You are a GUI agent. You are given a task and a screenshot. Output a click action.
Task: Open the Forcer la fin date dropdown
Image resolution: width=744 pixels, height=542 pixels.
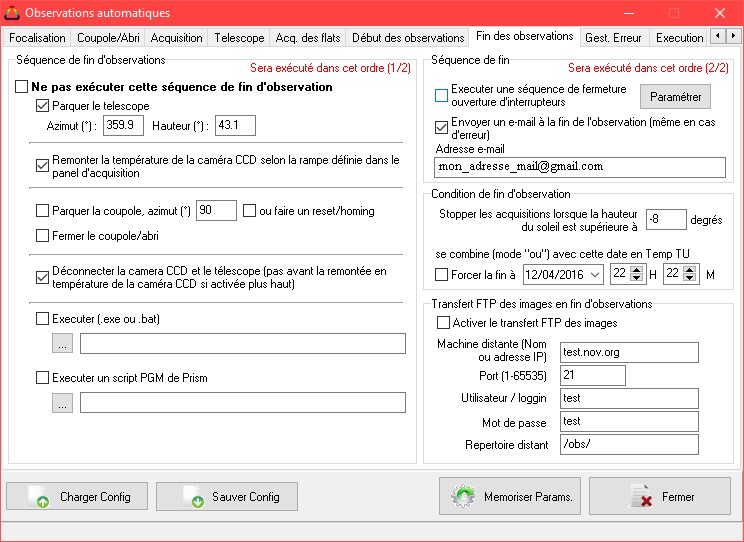point(595,275)
